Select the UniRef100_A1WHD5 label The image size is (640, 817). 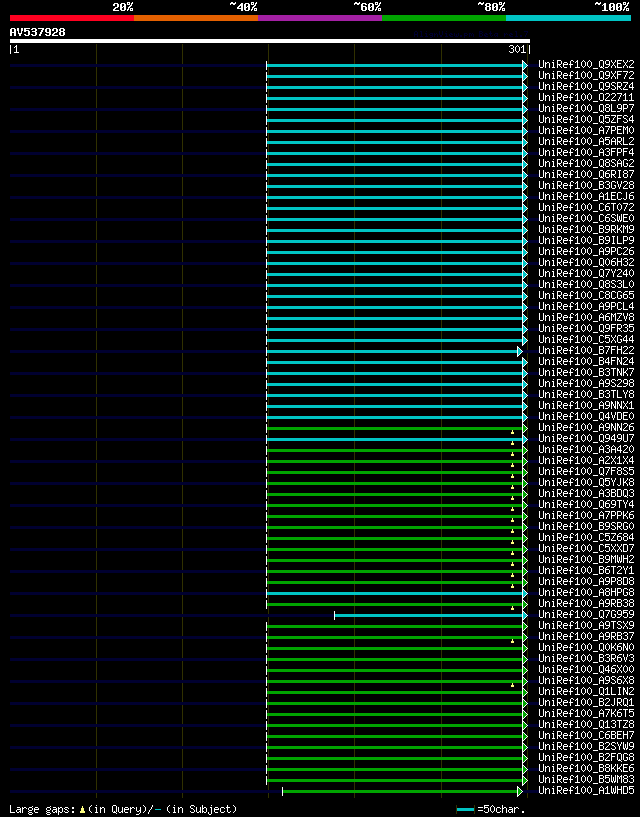tap(586, 790)
